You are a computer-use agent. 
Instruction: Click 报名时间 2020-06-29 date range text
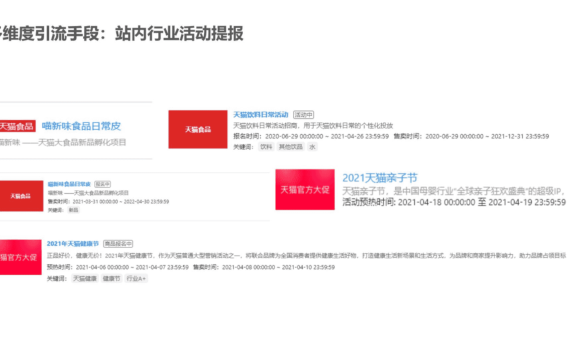pos(311,136)
